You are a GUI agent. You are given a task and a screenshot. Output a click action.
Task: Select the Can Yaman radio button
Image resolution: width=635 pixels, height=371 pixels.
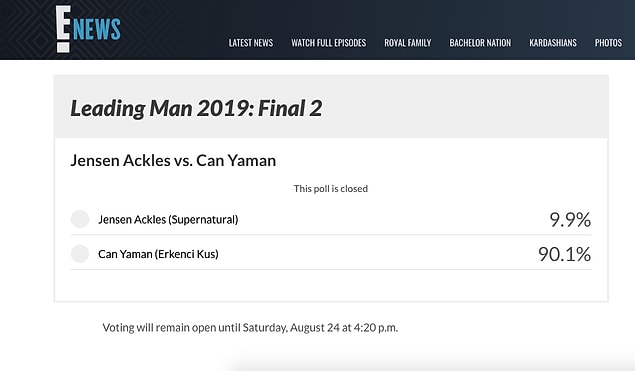pos(80,254)
